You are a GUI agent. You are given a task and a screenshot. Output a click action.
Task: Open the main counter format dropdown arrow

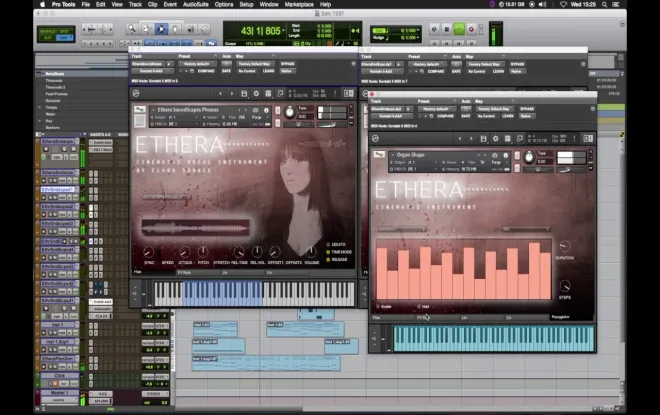[x=283, y=31]
